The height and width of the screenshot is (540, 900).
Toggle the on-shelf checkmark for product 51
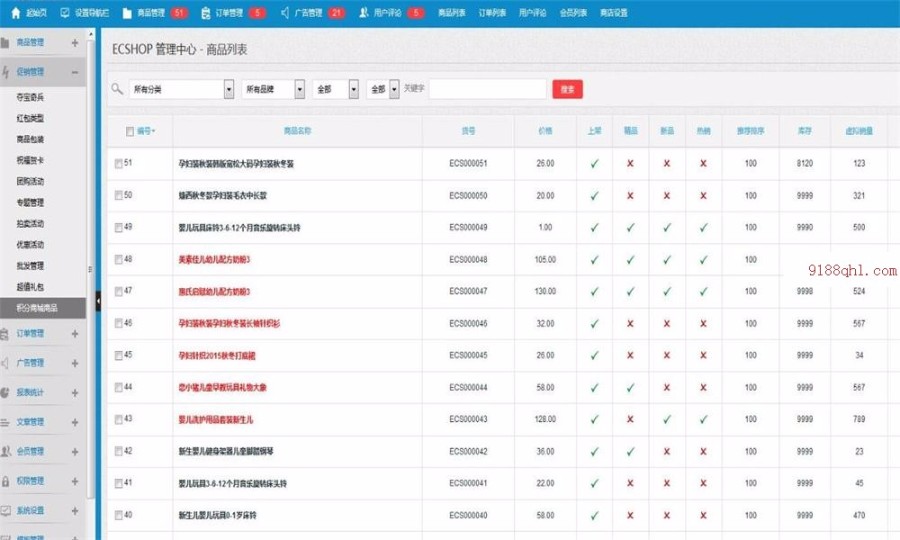point(594,164)
